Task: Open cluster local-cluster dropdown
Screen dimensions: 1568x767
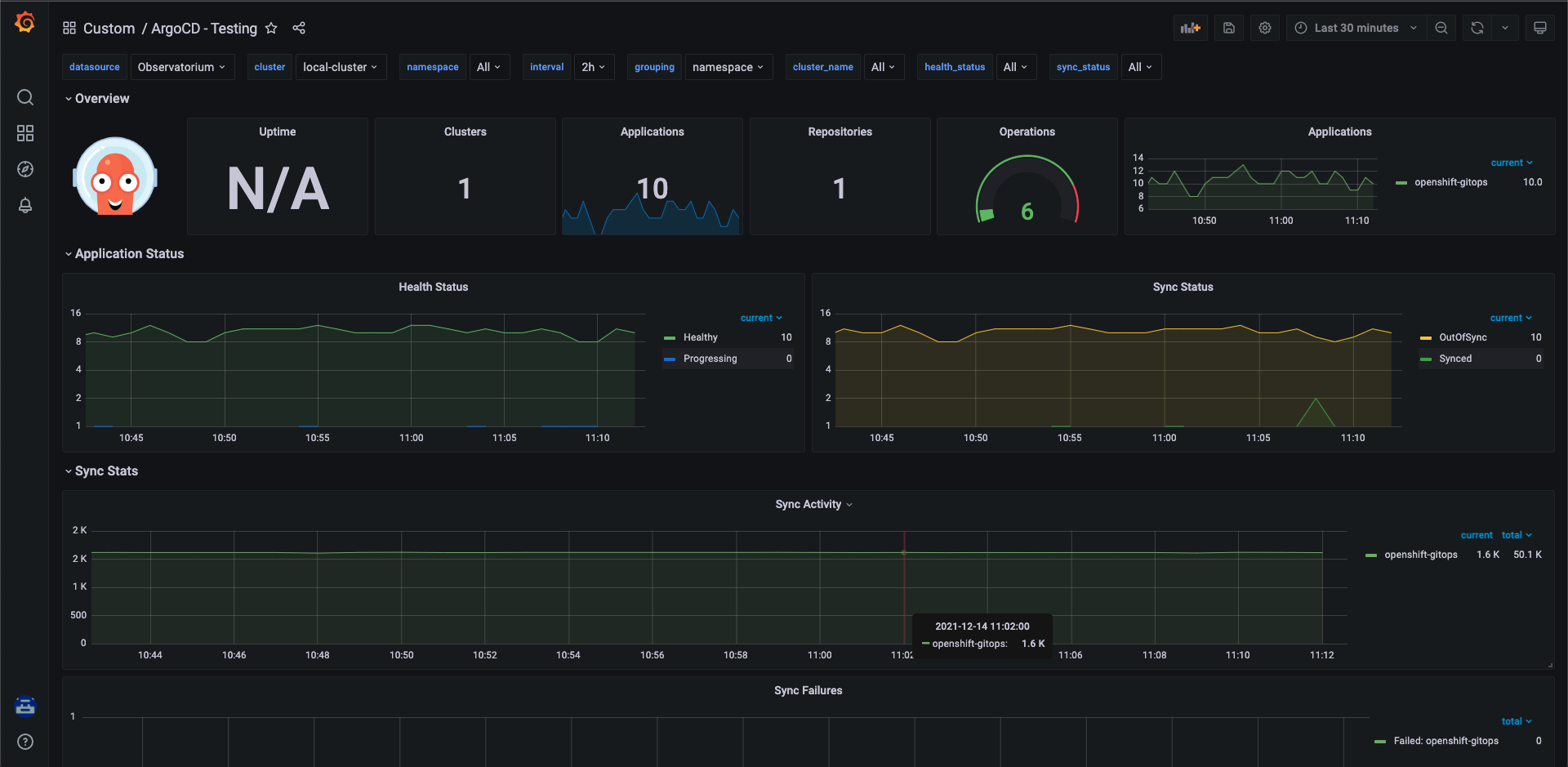Action: (340, 67)
